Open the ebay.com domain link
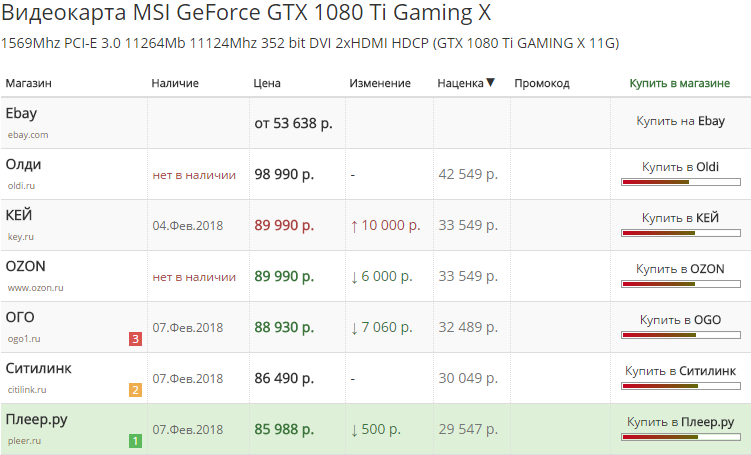The width and height of the screenshot is (751, 455). tap(28, 135)
